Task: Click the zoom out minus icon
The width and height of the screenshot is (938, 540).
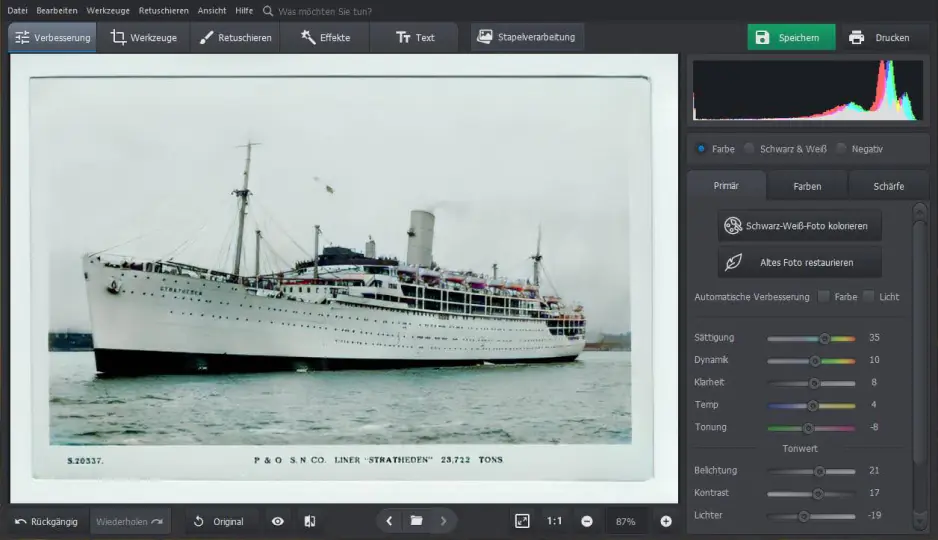Action: [x=587, y=521]
